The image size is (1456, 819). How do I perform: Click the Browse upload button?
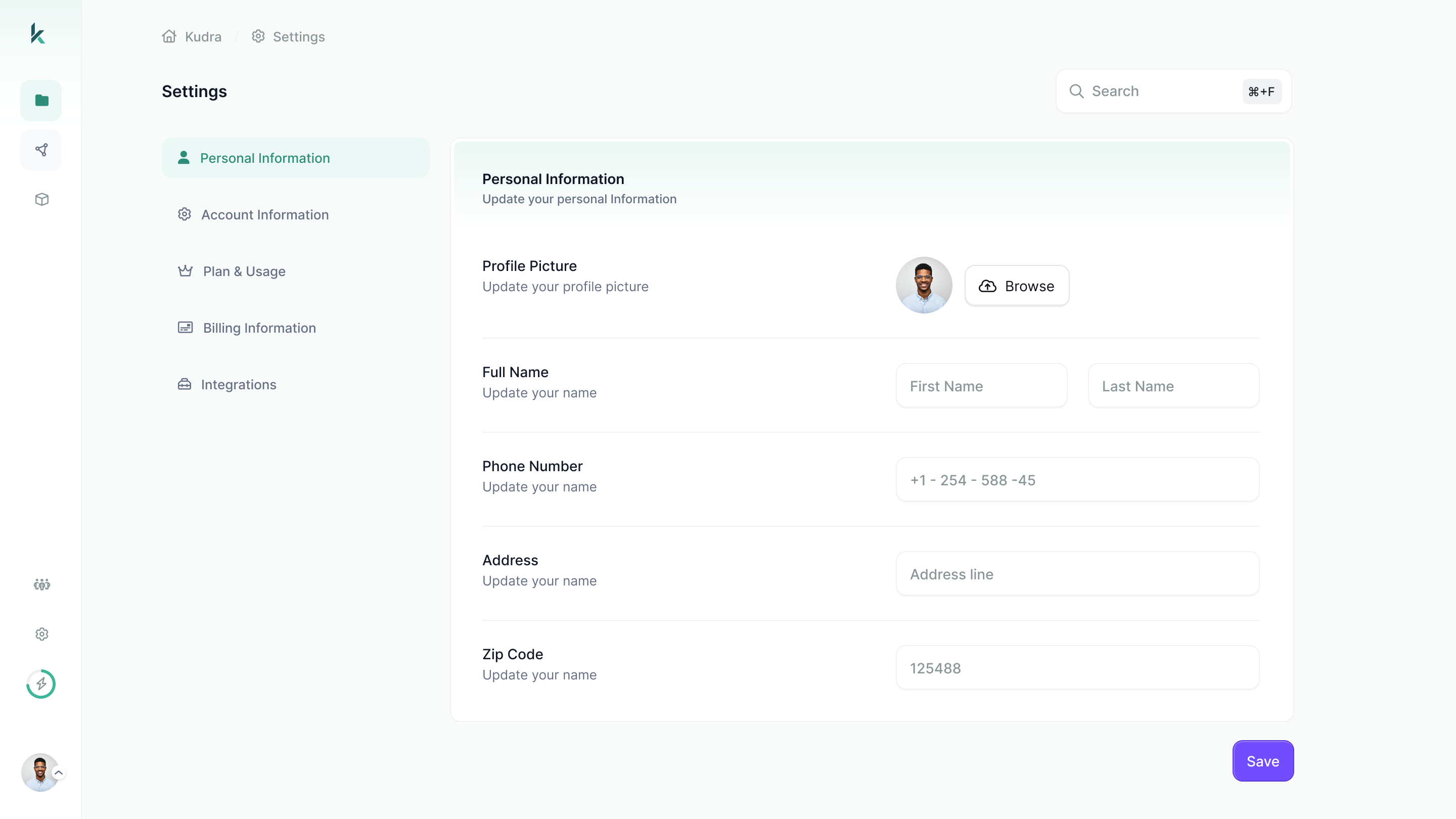click(1016, 286)
